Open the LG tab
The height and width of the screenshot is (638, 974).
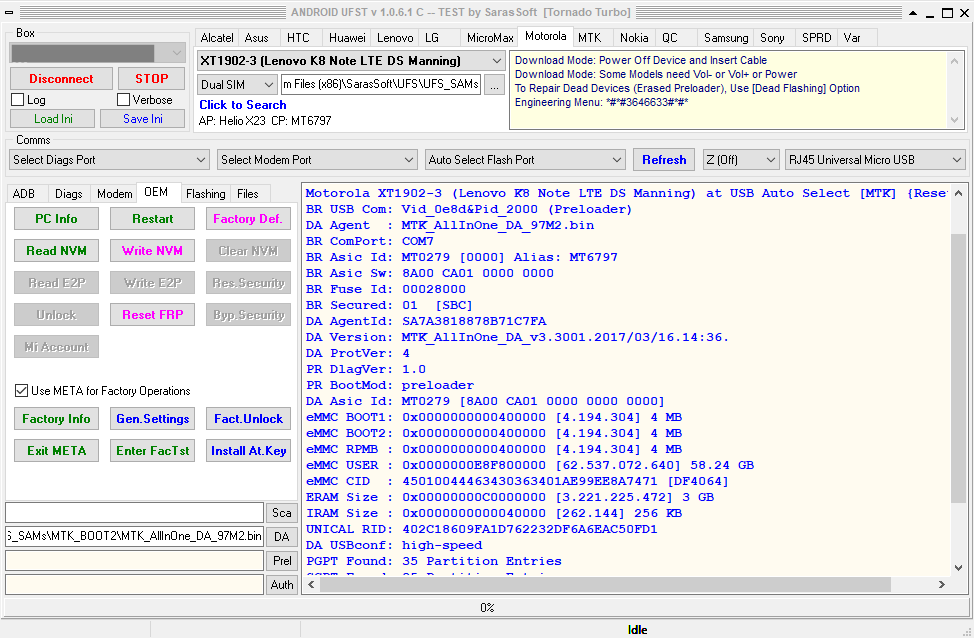click(x=432, y=38)
